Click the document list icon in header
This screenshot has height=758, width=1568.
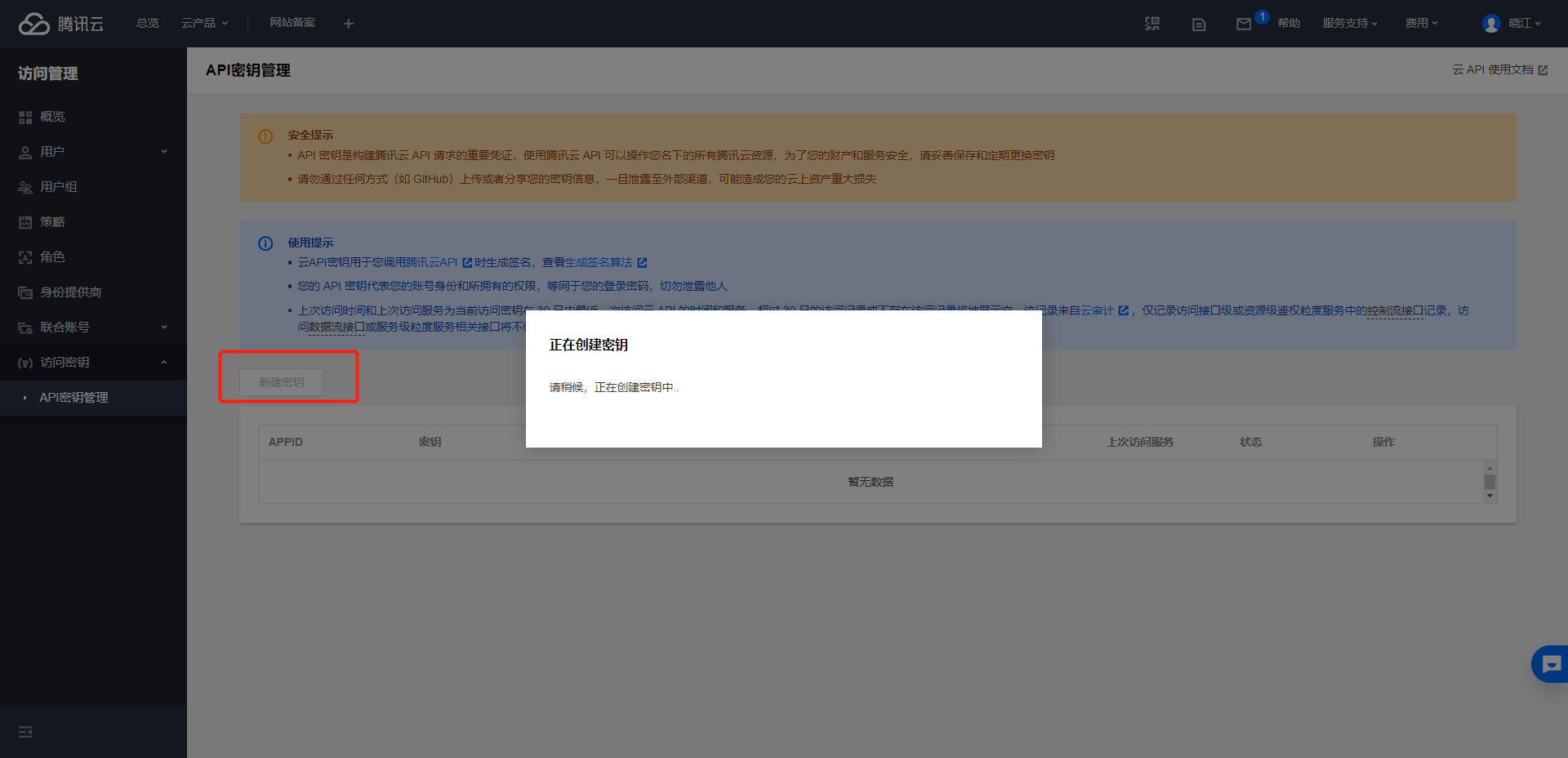point(1198,25)
